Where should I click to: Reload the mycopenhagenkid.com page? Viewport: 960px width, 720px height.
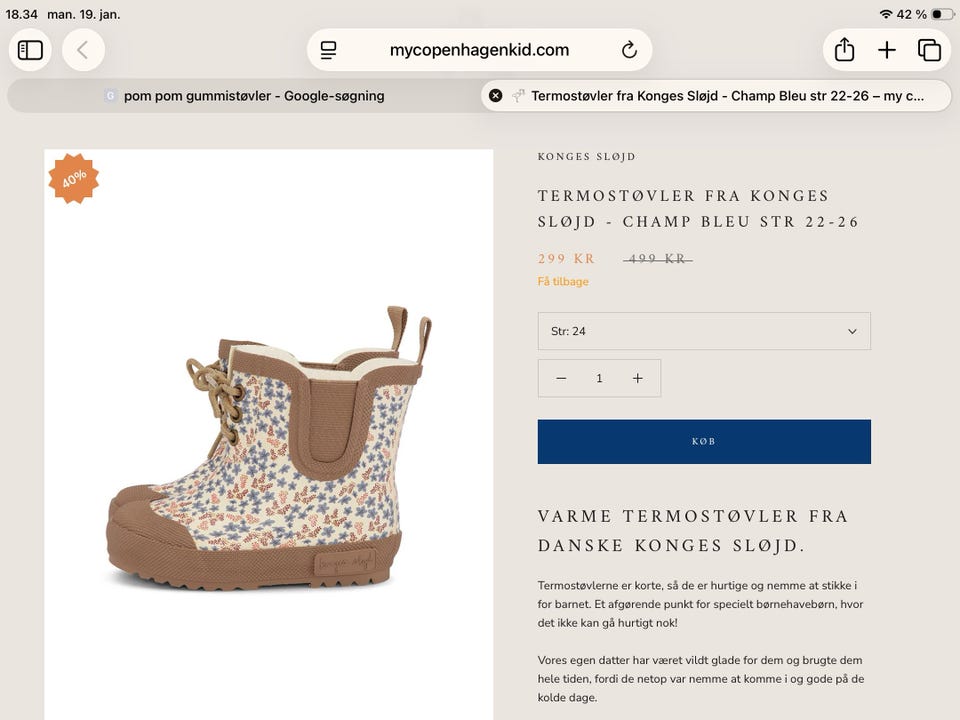point(629,50)
